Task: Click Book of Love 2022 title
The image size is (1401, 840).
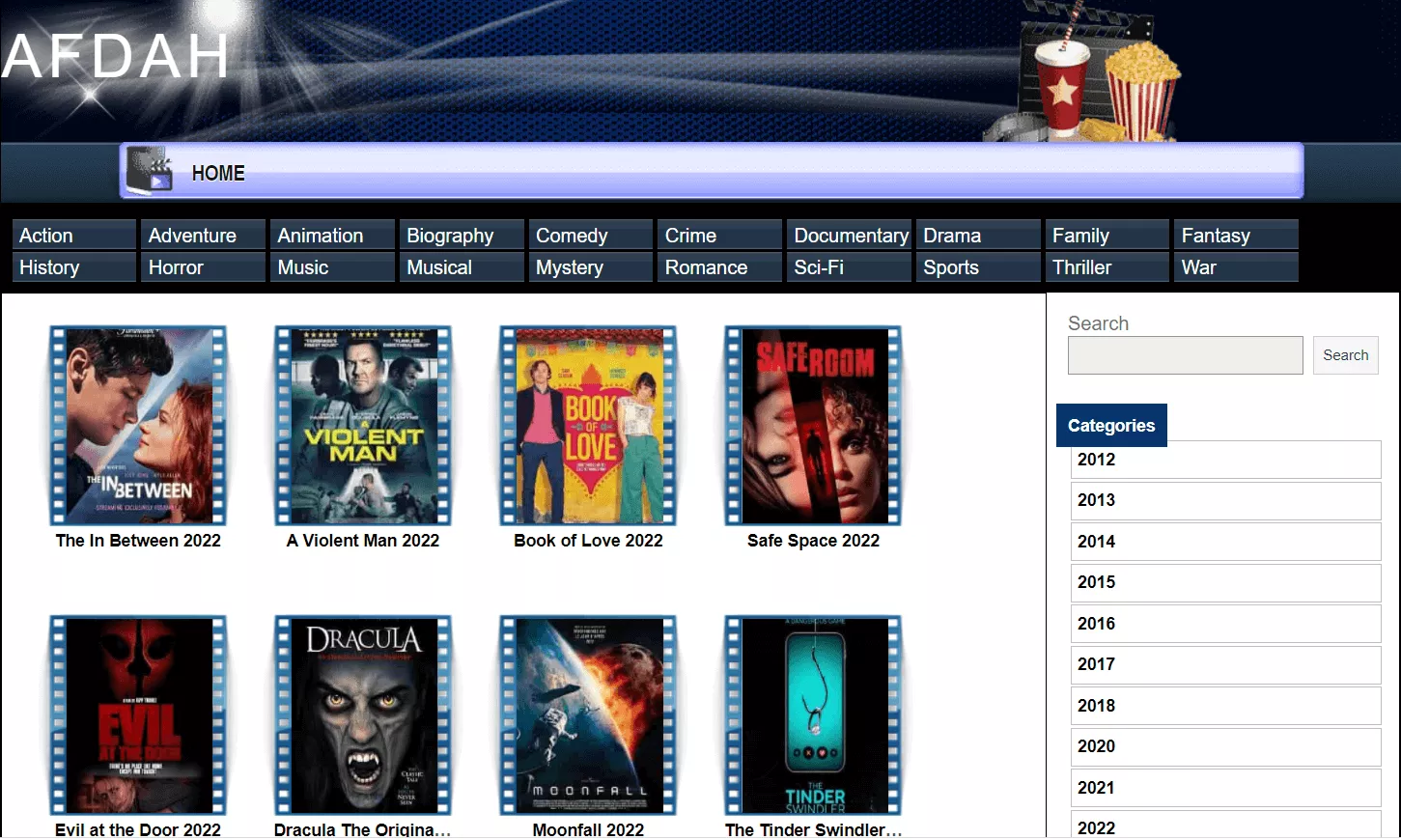Action: click(588, 541)
